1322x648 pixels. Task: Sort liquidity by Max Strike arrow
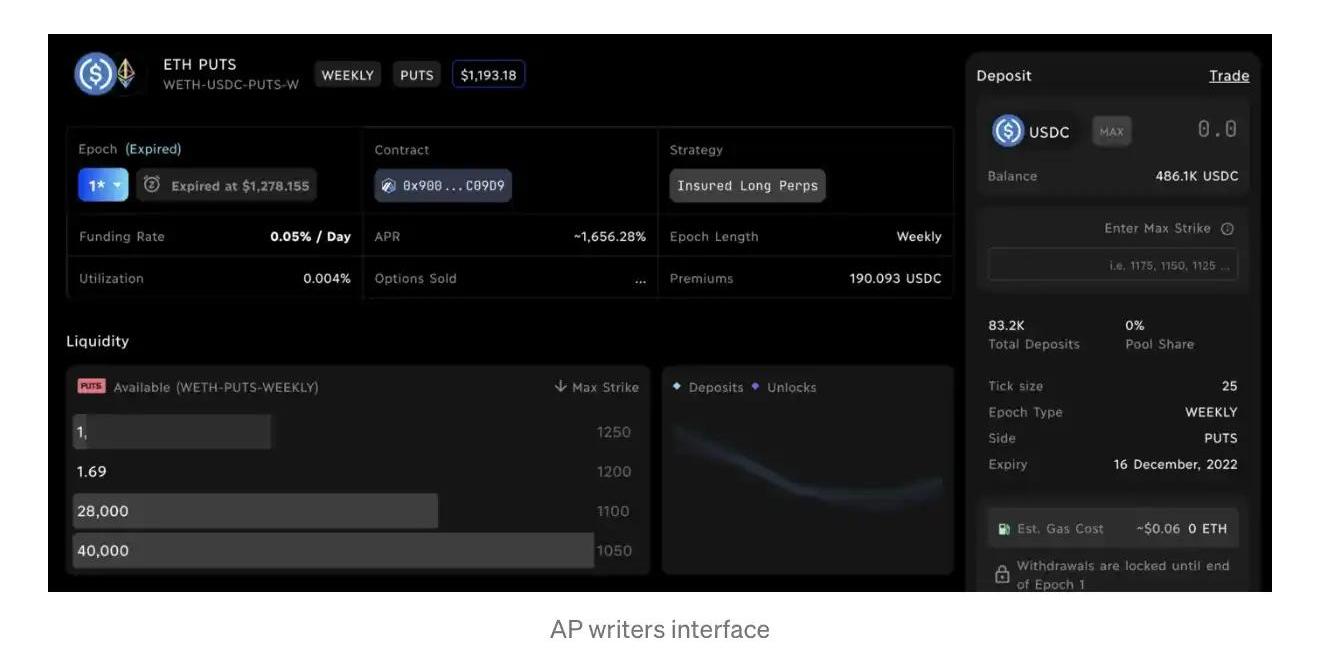click(x=560, y=387)
